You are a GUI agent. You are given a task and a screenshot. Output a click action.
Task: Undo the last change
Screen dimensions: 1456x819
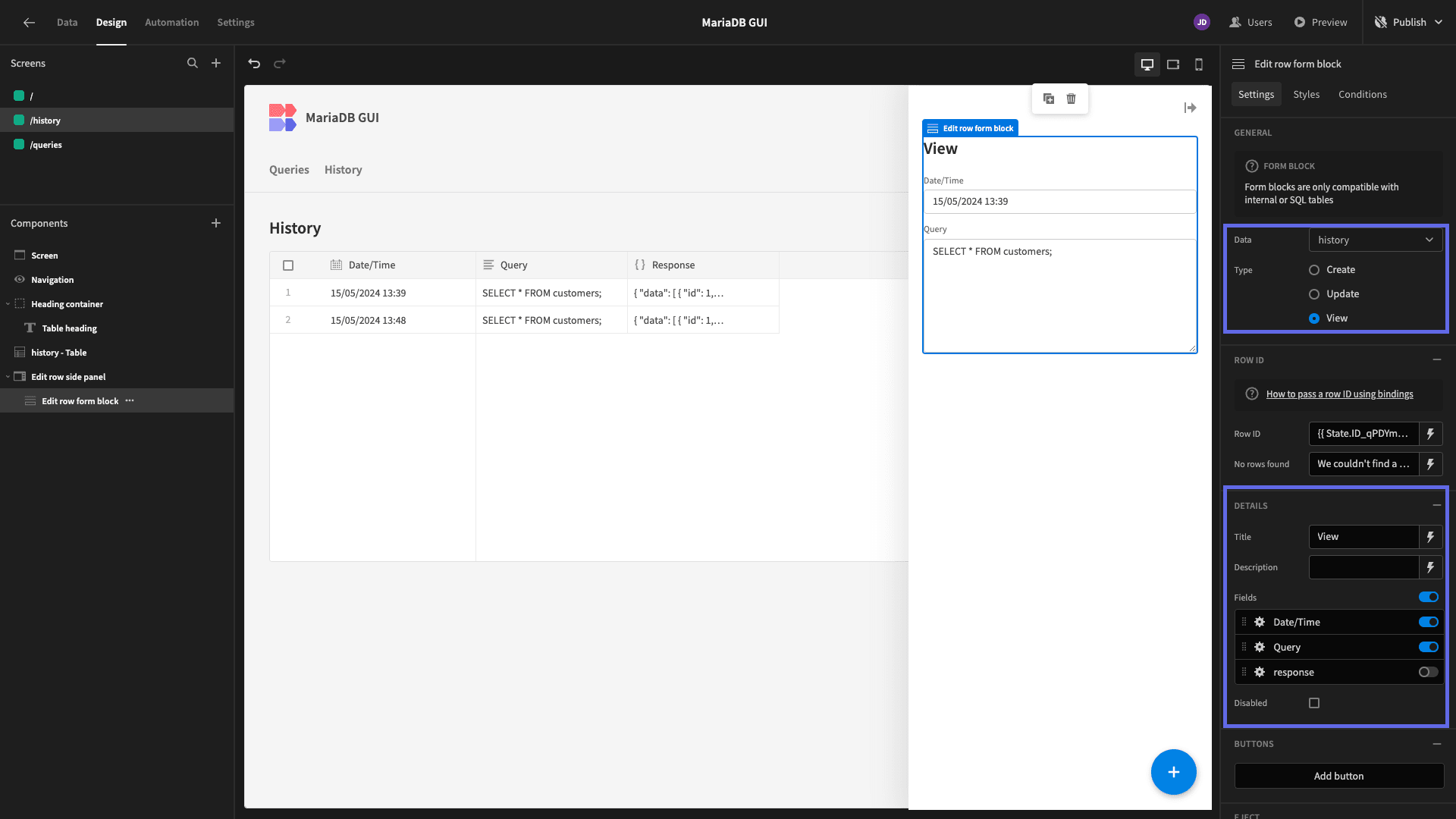coord(254,64)
